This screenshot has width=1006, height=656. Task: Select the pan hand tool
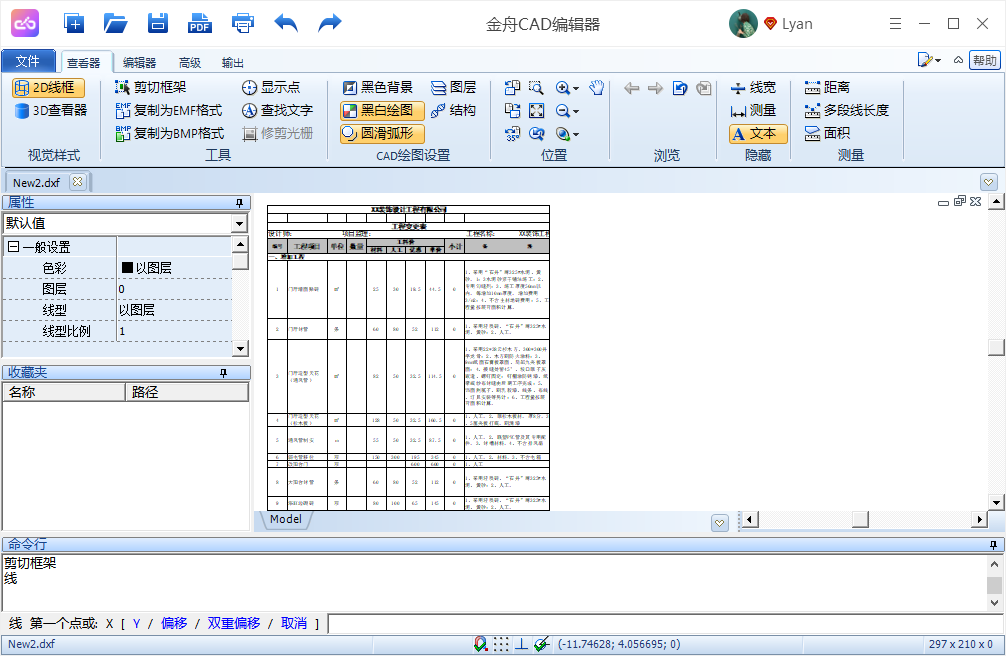(597, 88)
